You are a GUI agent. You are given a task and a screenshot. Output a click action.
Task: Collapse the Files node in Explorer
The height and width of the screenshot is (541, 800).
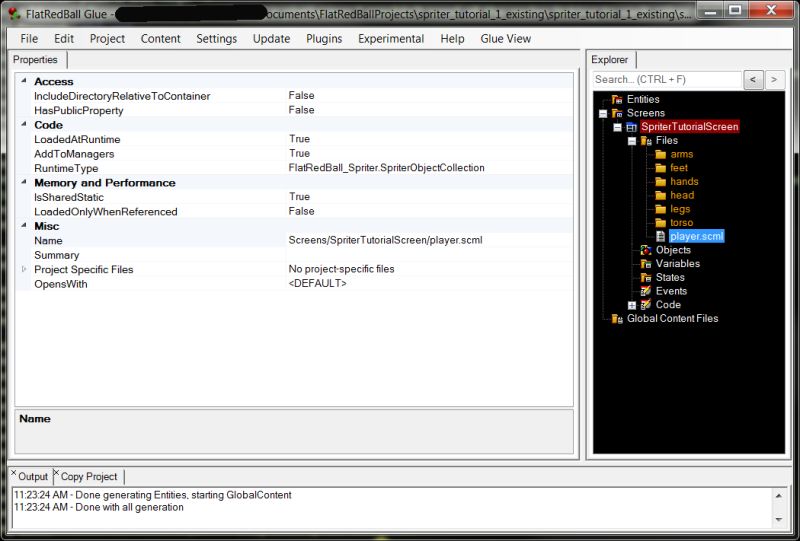coord(632,141)
